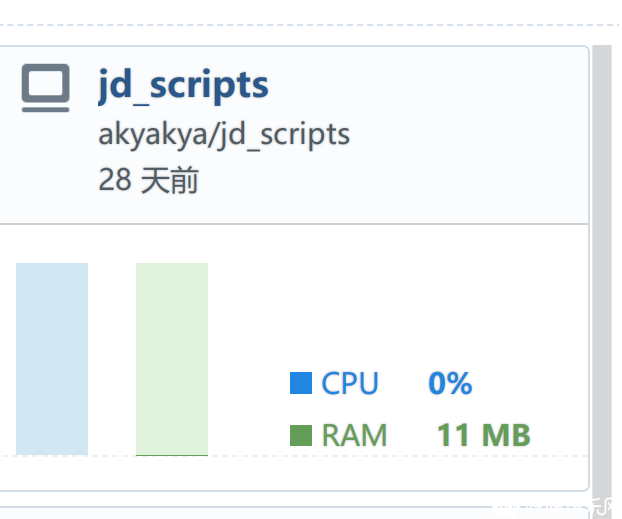The height and width of the screenshot is (519, 622).
Task: Open the jd_scripts container title
Action: 183,85
